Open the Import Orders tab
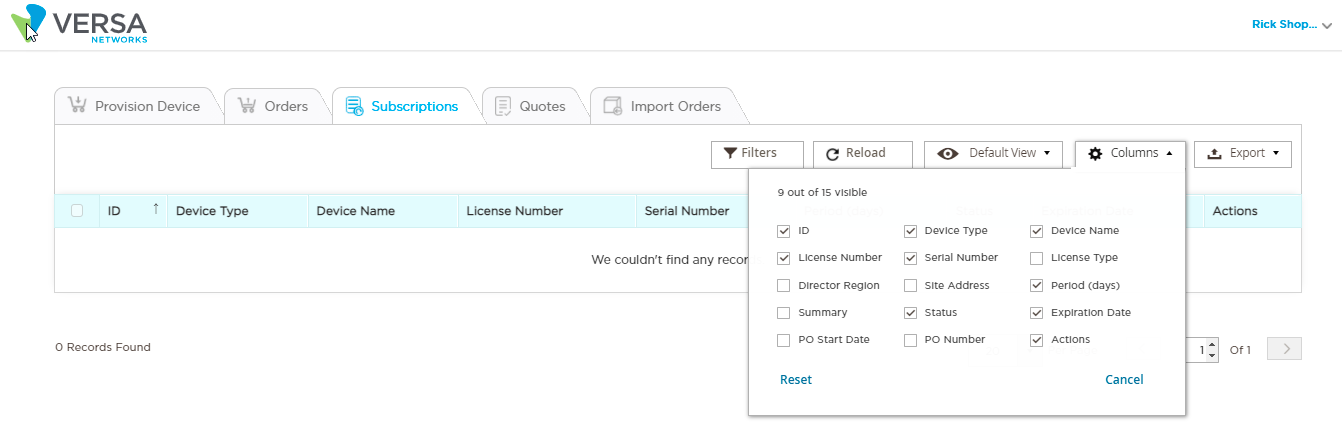This screenshot has height=432, width=1342. 675,106
